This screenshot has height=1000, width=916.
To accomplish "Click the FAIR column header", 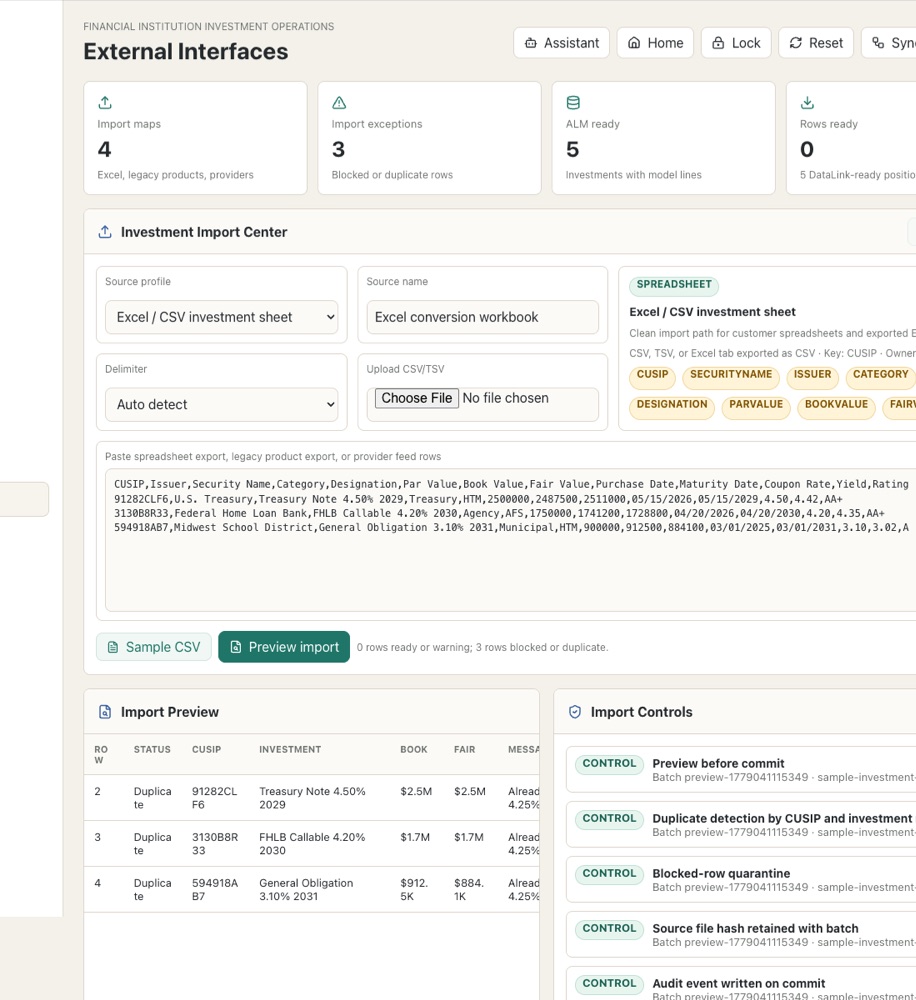I will pos(464,749).
